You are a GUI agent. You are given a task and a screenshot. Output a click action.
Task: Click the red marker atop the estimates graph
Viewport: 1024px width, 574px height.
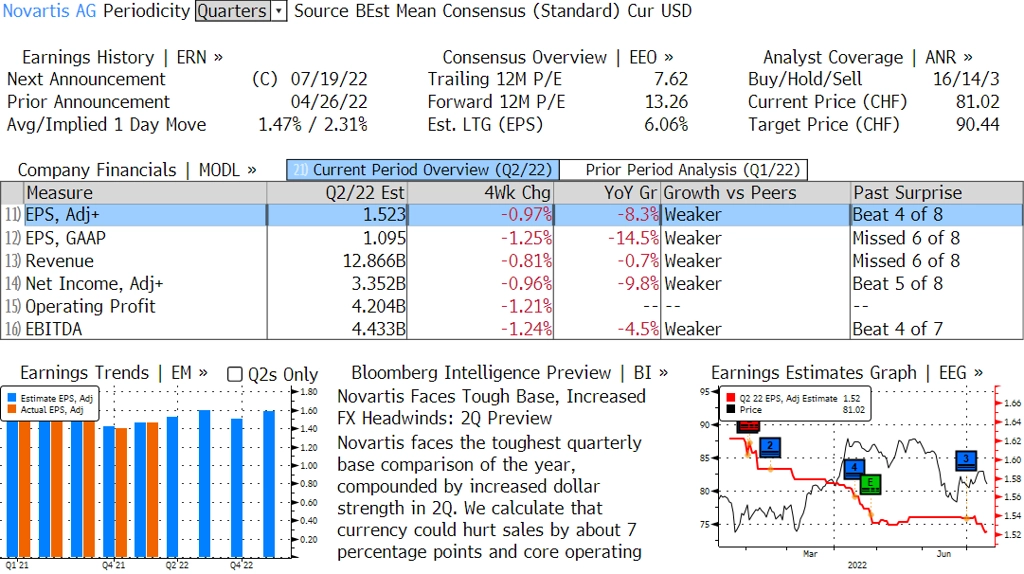pyautogui.click(x=748, y=426)
